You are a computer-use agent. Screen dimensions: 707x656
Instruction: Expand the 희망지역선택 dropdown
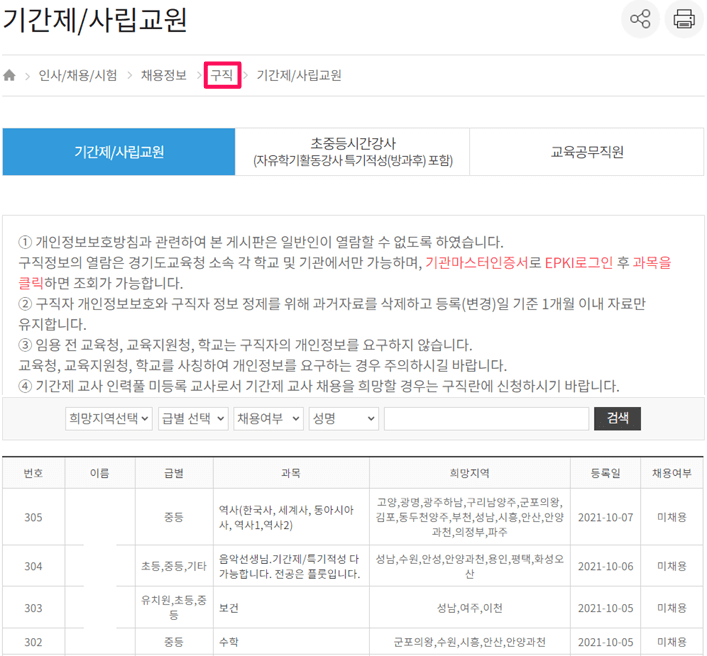(x=109, y=419)
